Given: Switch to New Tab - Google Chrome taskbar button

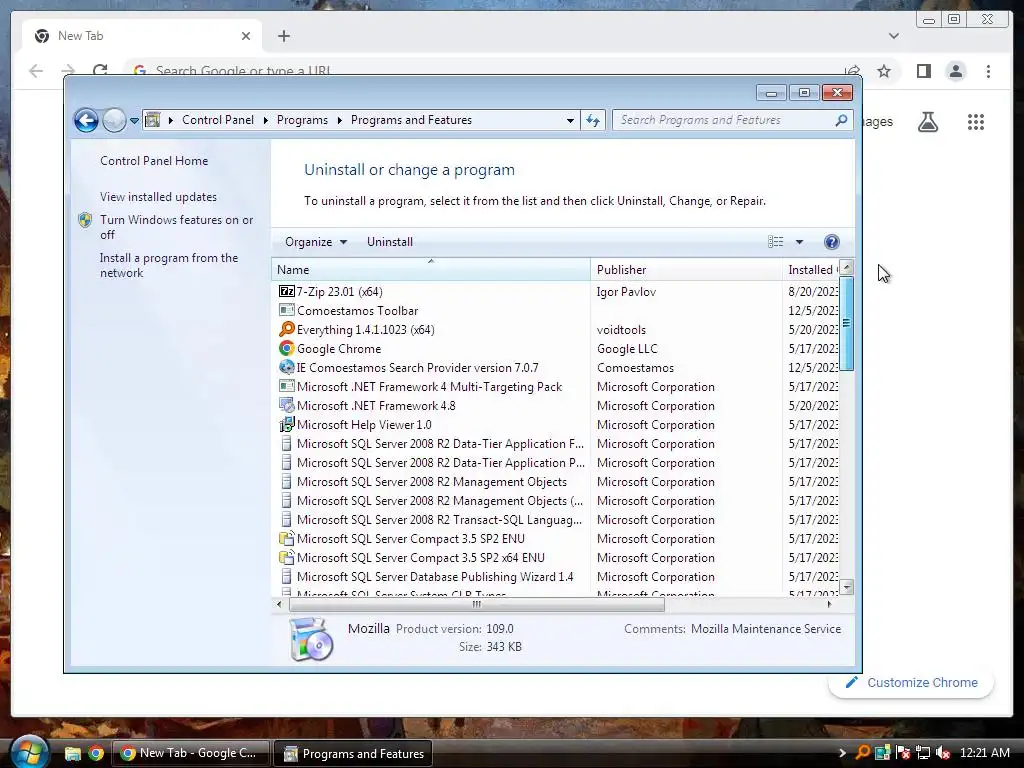Looking at the screenshot, I should click(x=190, y=753).
